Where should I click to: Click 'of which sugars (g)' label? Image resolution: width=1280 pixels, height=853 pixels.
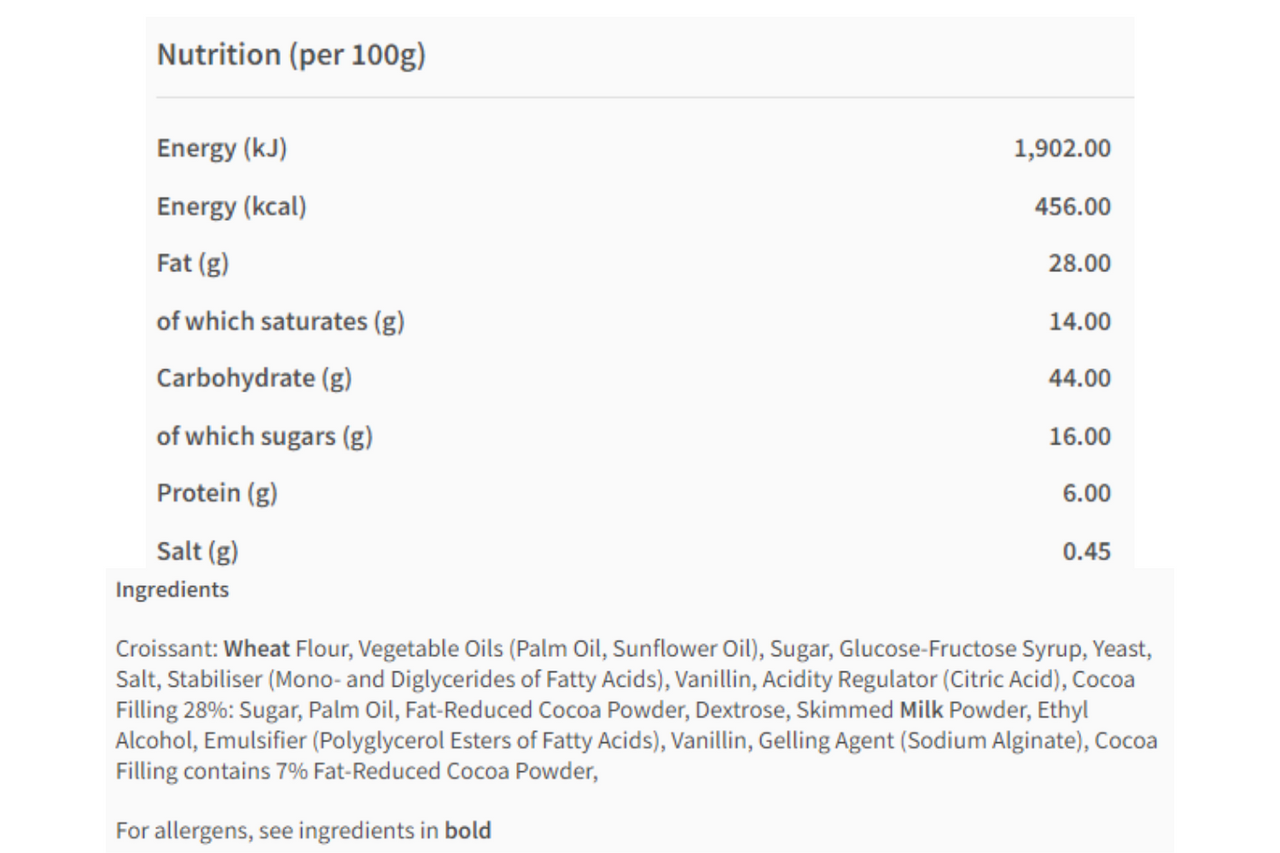tap(264, 437)
